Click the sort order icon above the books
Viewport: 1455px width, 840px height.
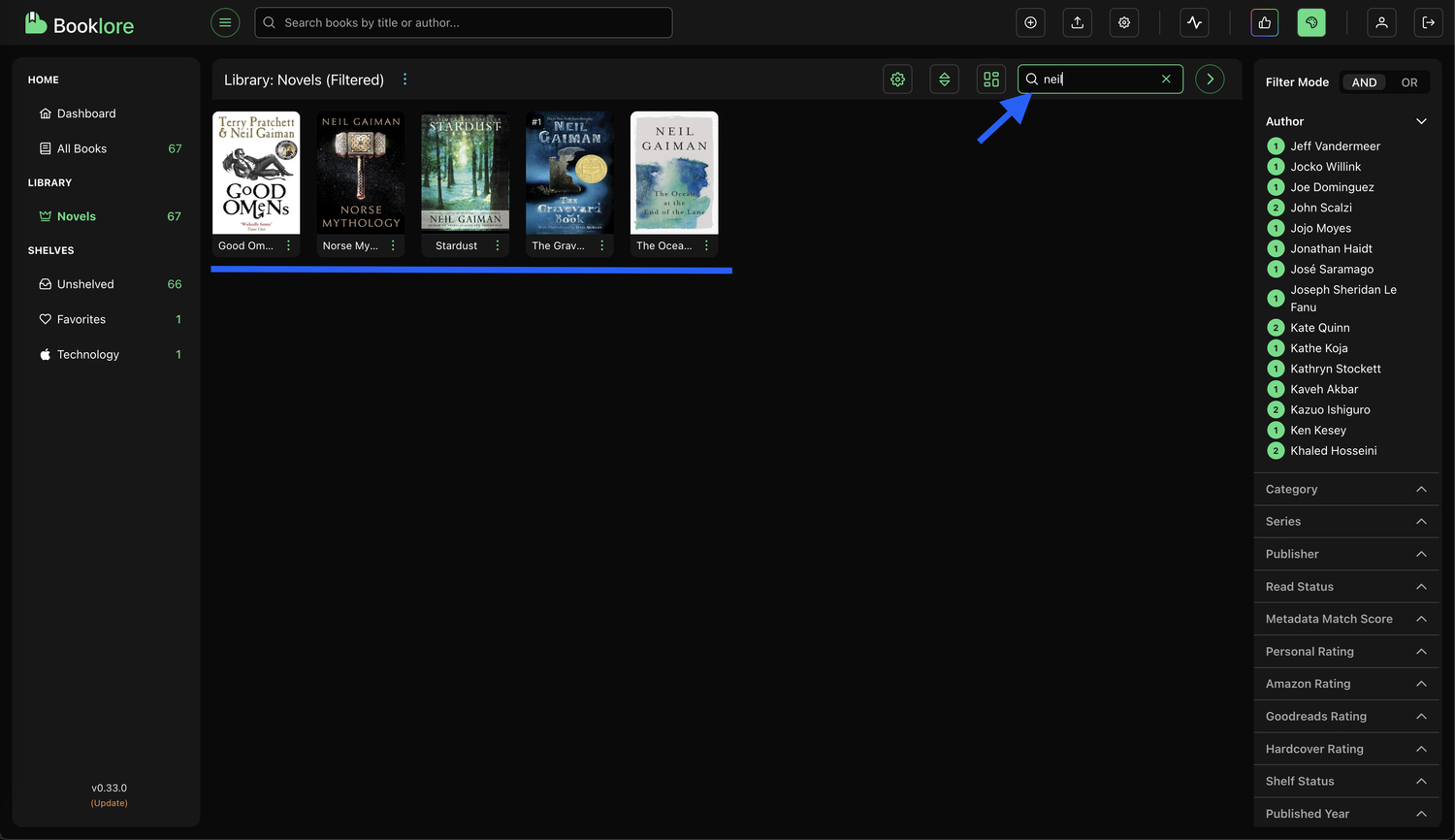coord(944,79)
